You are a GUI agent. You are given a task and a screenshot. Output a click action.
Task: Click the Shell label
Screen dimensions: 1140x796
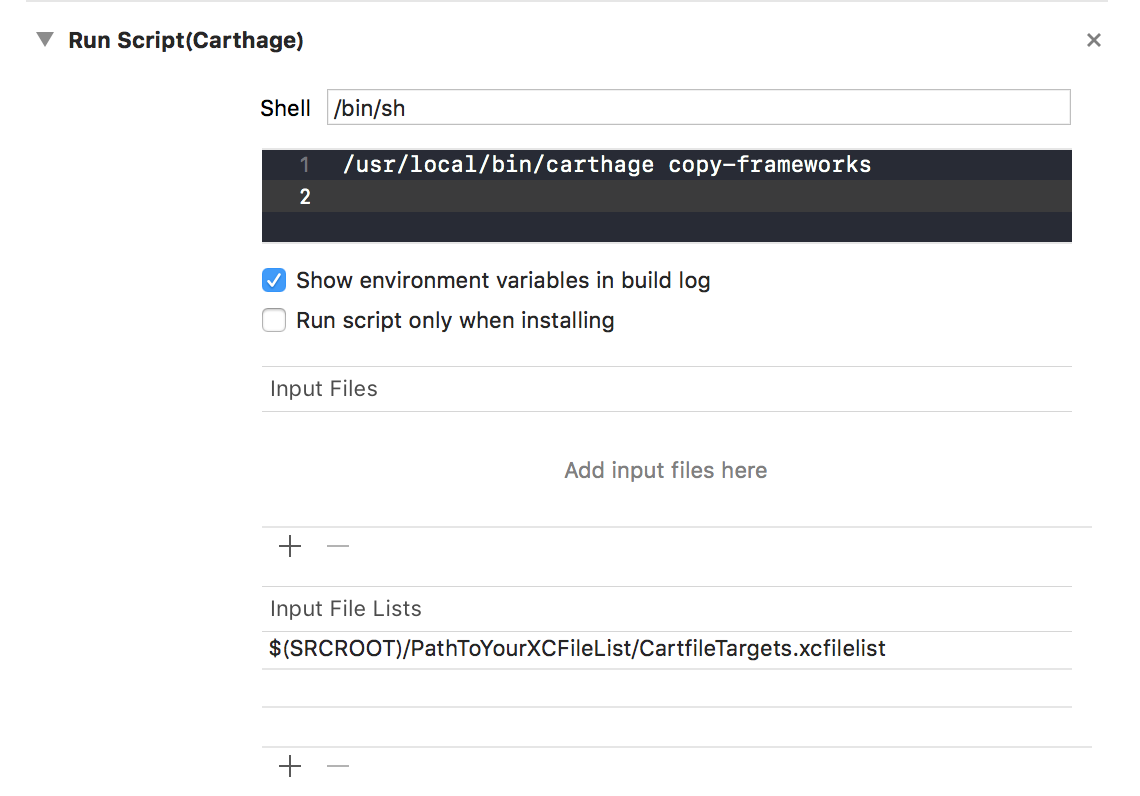285,108
